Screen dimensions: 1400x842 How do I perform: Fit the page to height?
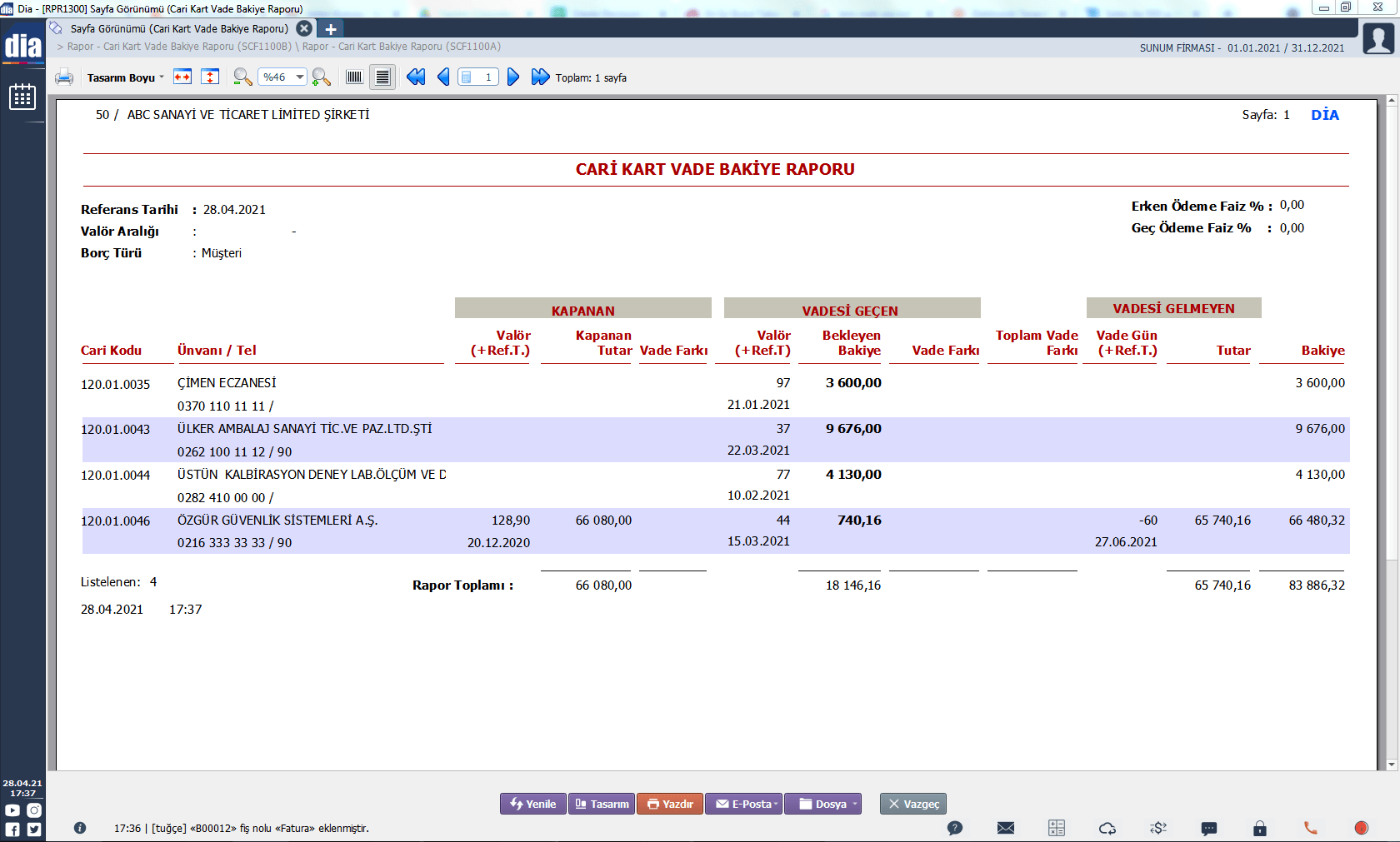211,77
